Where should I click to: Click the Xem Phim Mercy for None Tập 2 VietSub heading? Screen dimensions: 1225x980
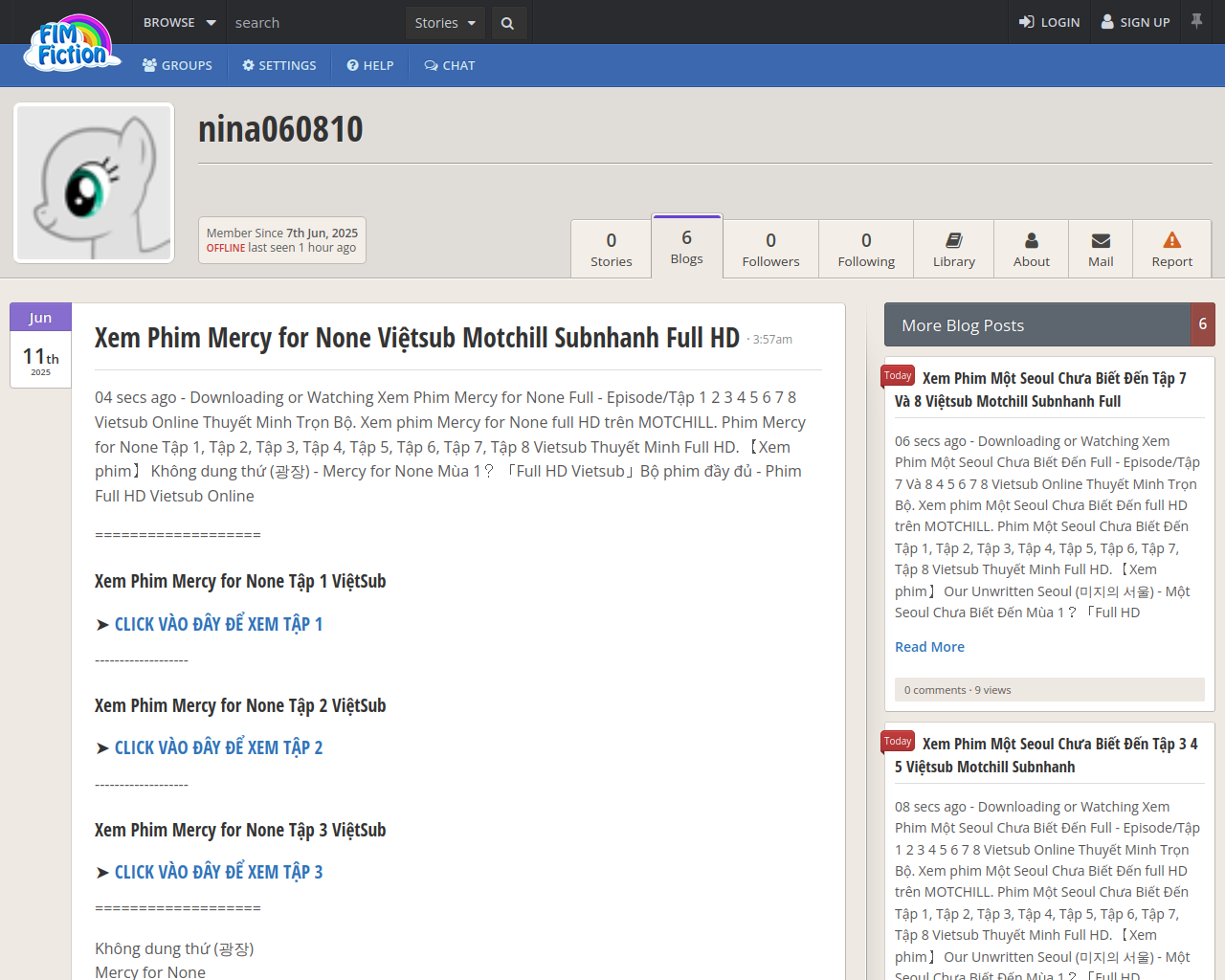(x=240, y=705)
